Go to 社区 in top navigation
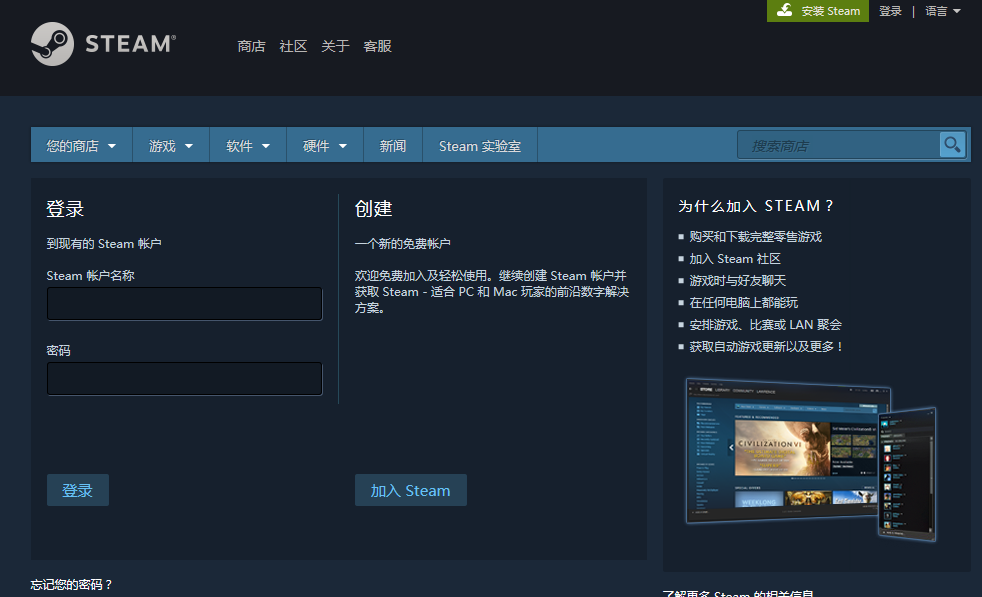The image size is (982, 597). pos(293,46)
